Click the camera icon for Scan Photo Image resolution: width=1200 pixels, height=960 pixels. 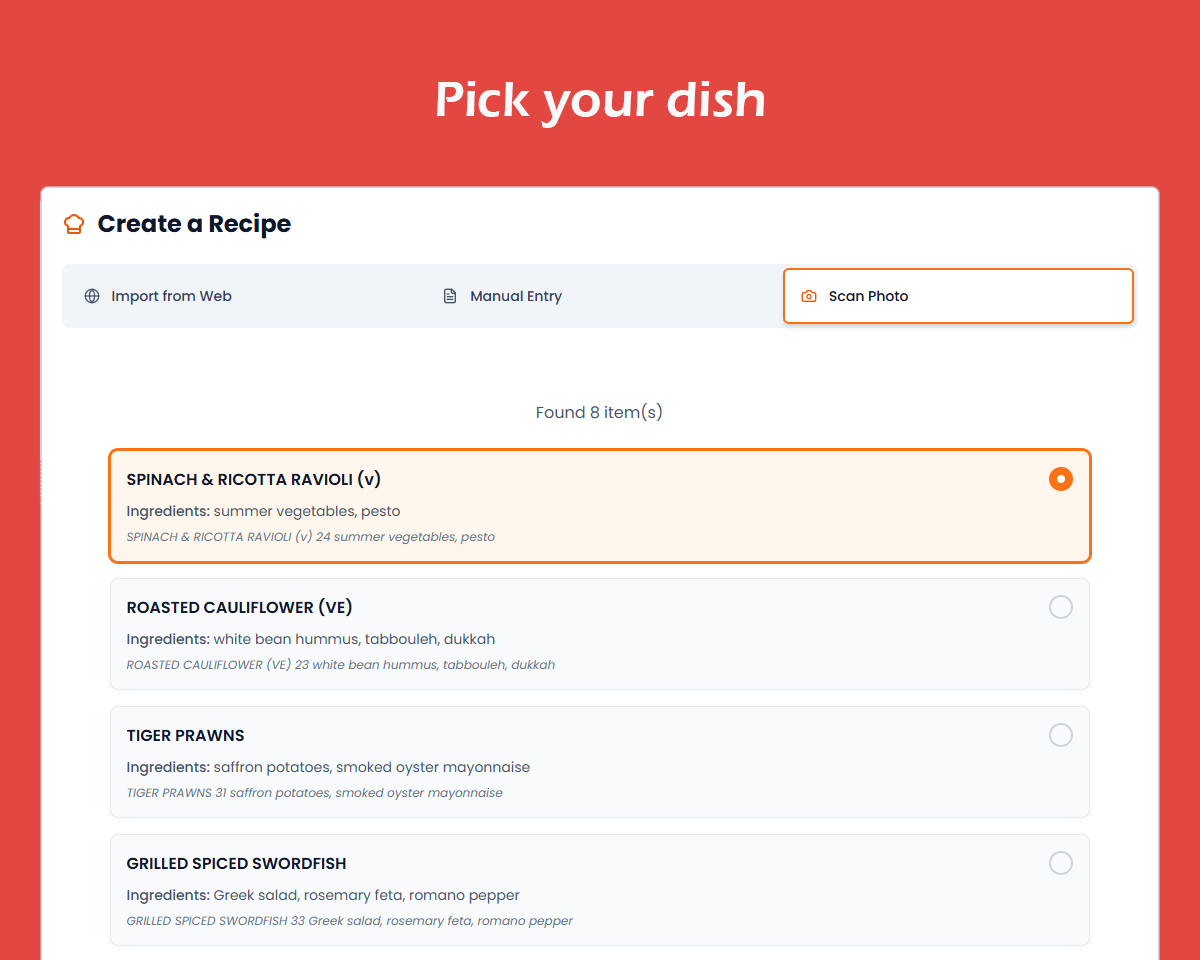pyautogui.click(x=809, y=296)
